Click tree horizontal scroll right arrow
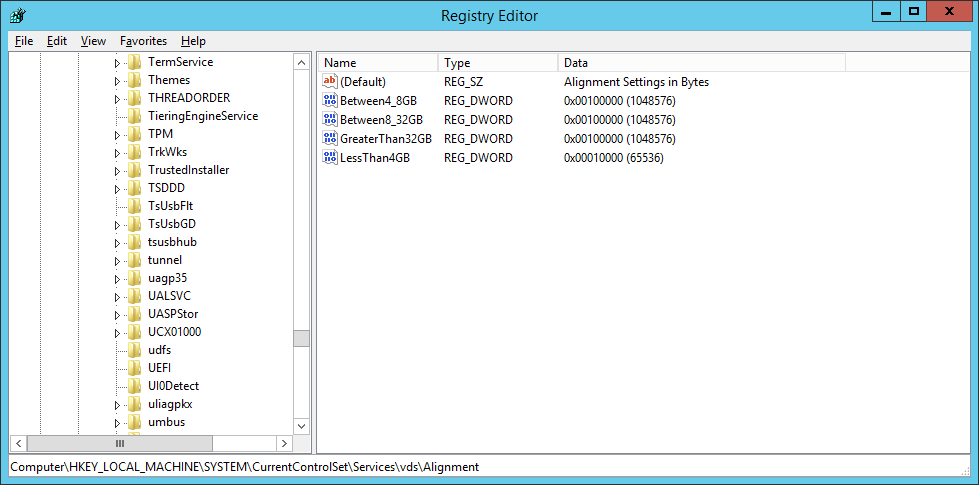This screenshot has width=979, height=485. [x=284, y=443]
